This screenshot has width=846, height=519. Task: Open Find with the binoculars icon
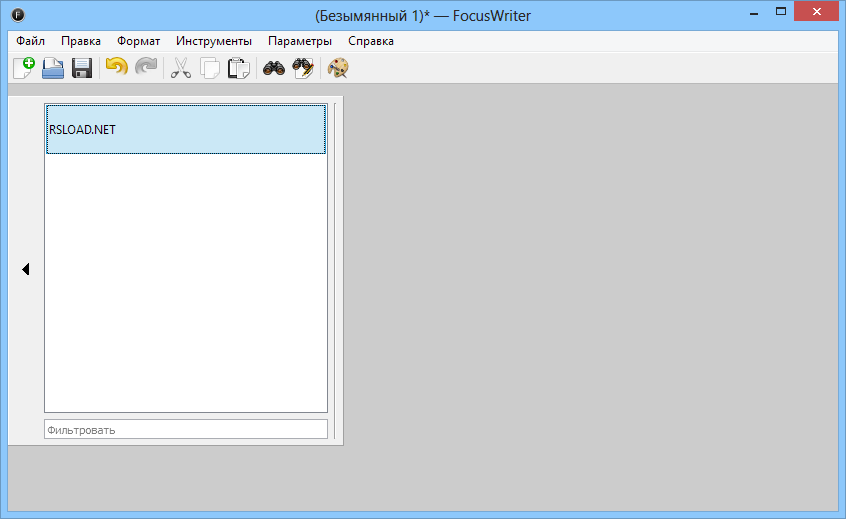pyautogui.click(x=274, y=68)
